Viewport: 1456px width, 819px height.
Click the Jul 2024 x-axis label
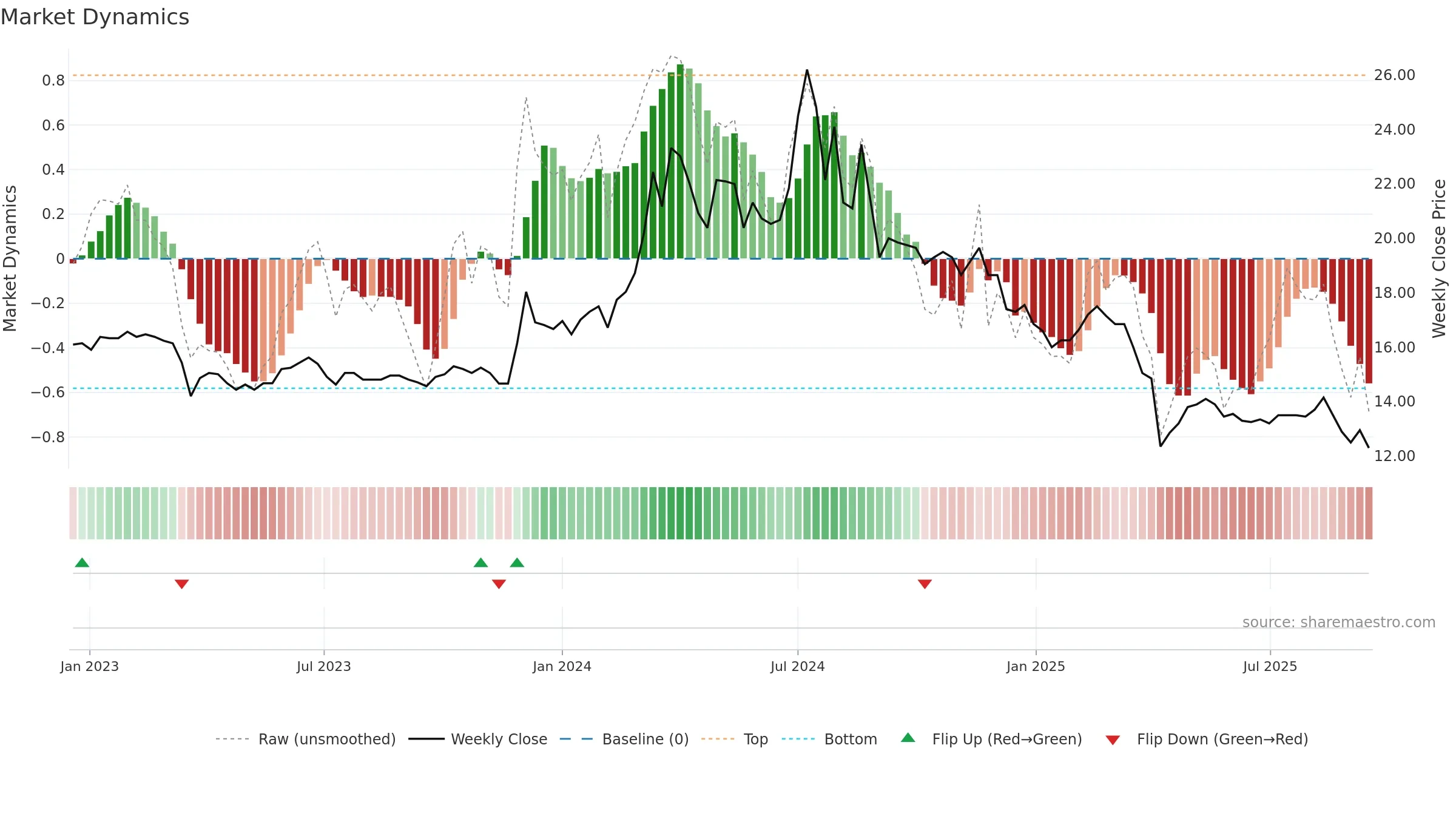[798, 666]
